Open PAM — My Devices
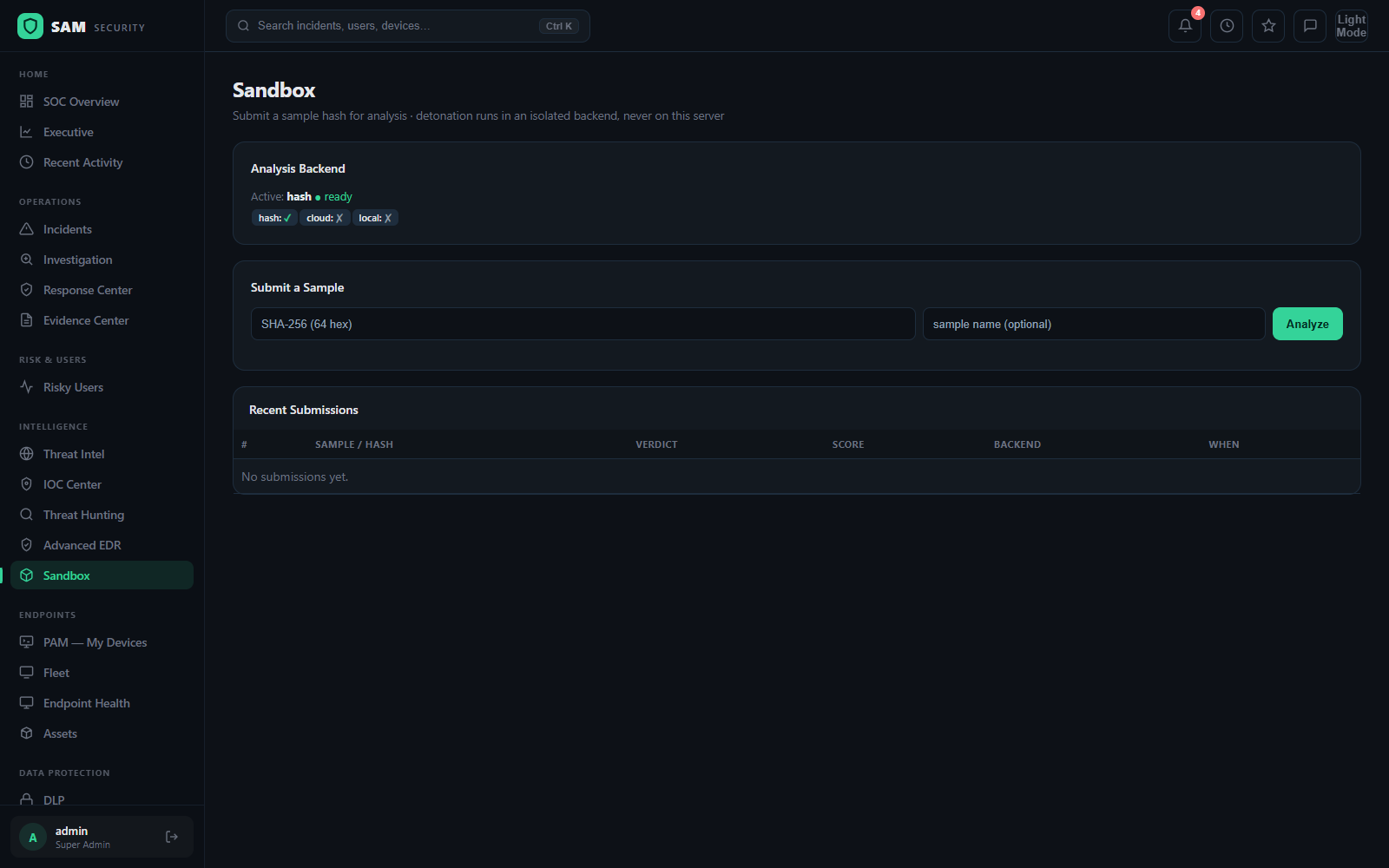 pyautogui.click(x=102, y=642)
